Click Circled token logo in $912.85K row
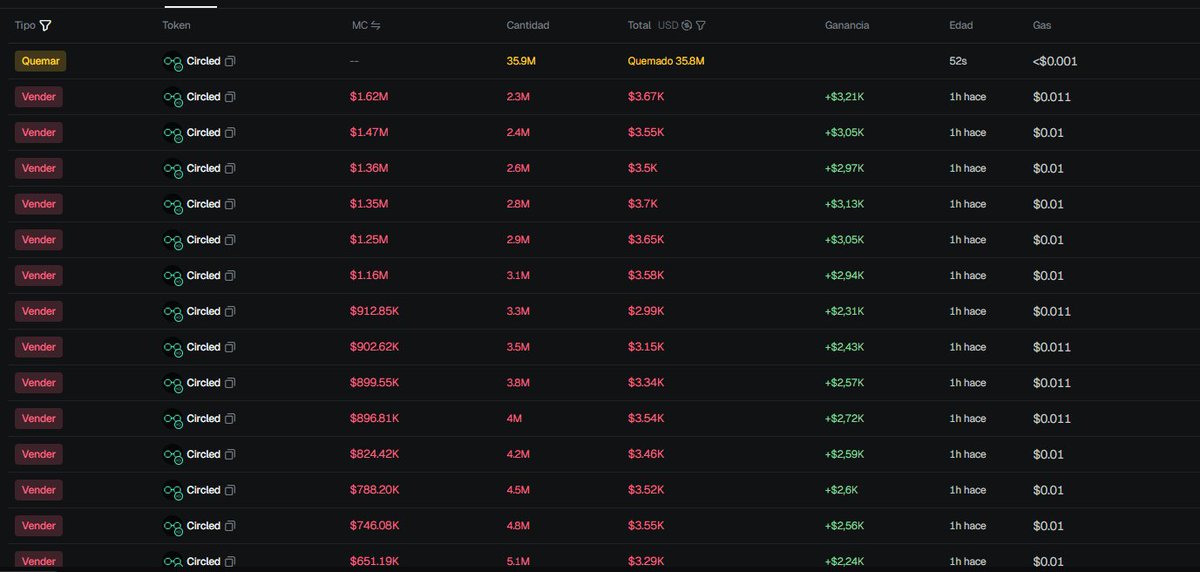This screenshot has height=572, width=1200. pyautogui.click(x=173, y=311)
